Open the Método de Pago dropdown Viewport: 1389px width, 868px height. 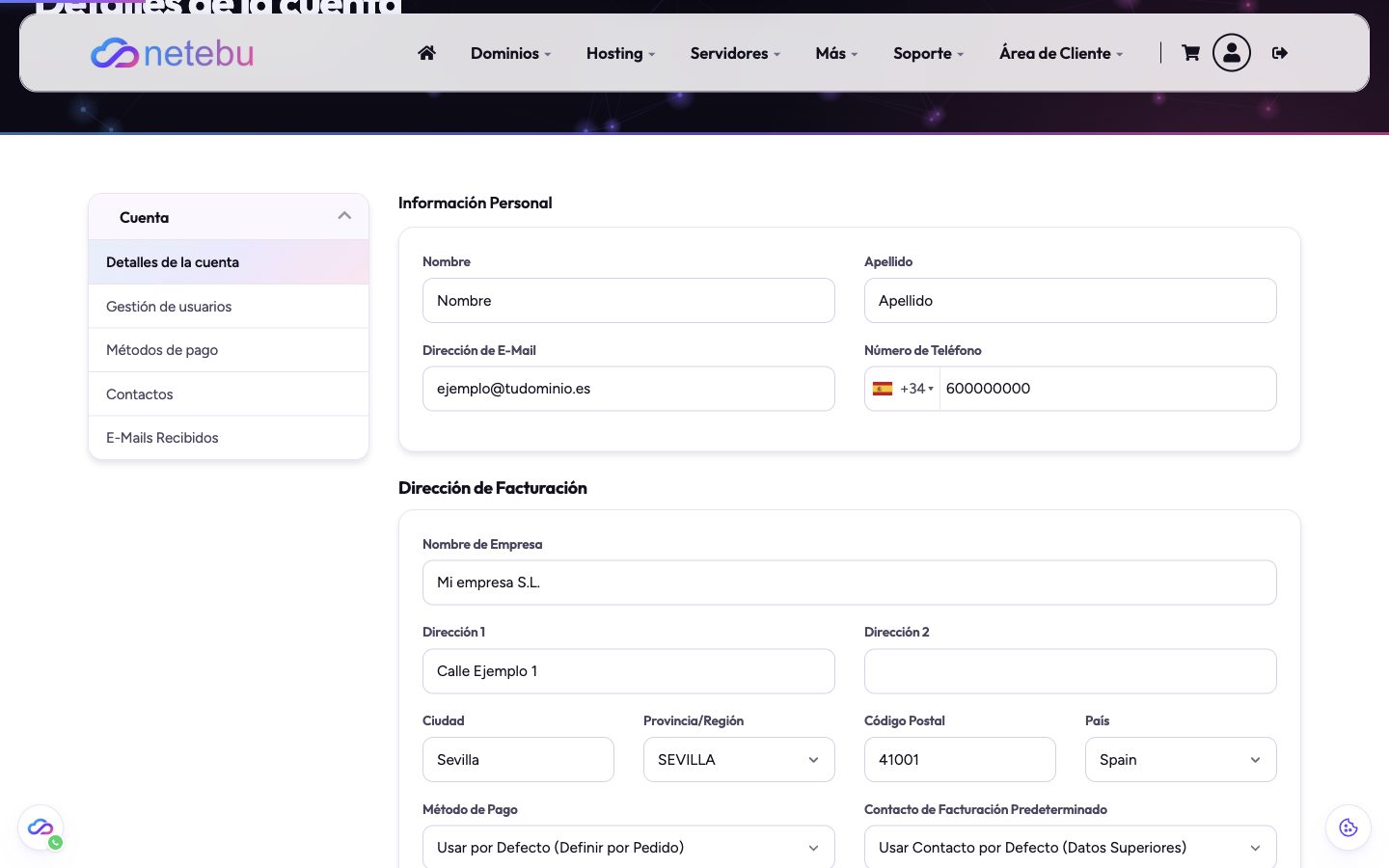click(629, 848)
